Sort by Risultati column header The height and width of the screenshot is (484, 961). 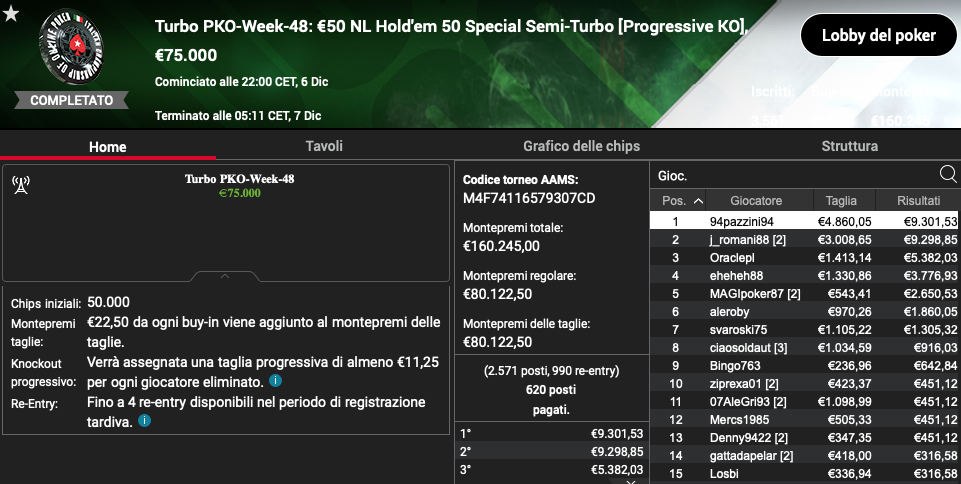pyautogui.click(x=917, y=200)
